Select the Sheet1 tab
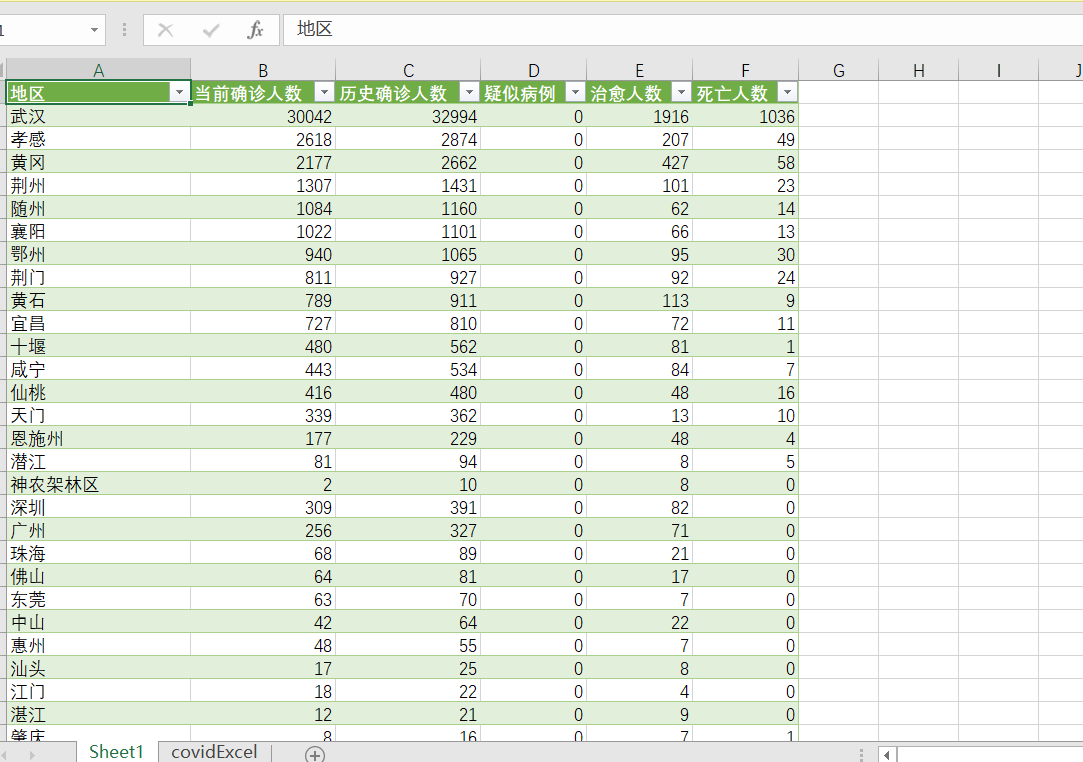This screenshot has width=1083, height=762. [x=116, y=752]
